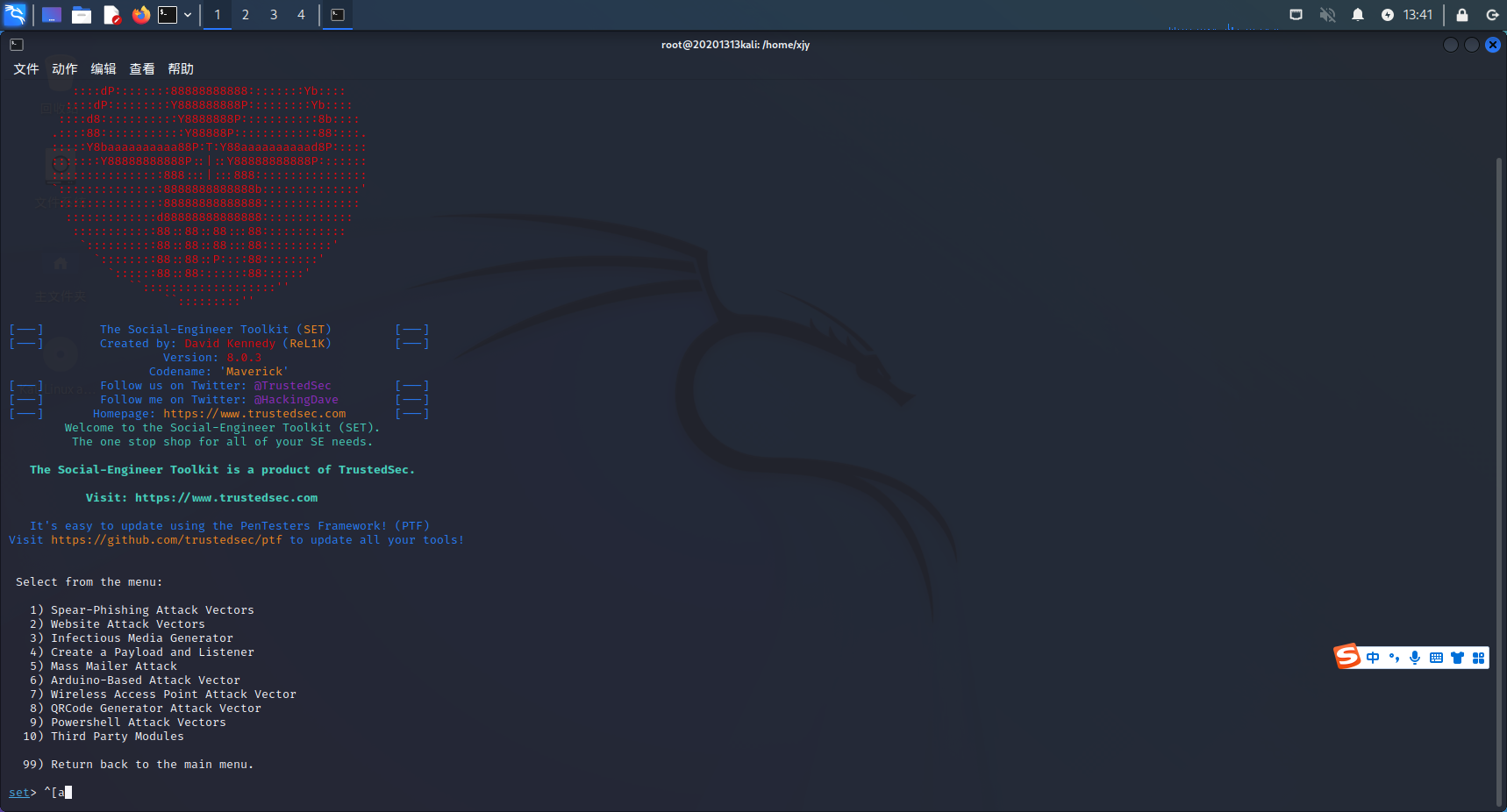Click the terminal window title icon

(17, 45)
